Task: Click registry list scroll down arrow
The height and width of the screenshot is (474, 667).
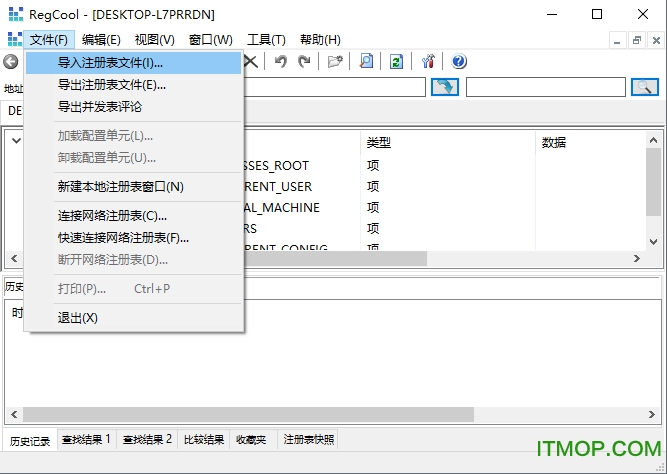Action: [653, 241]
